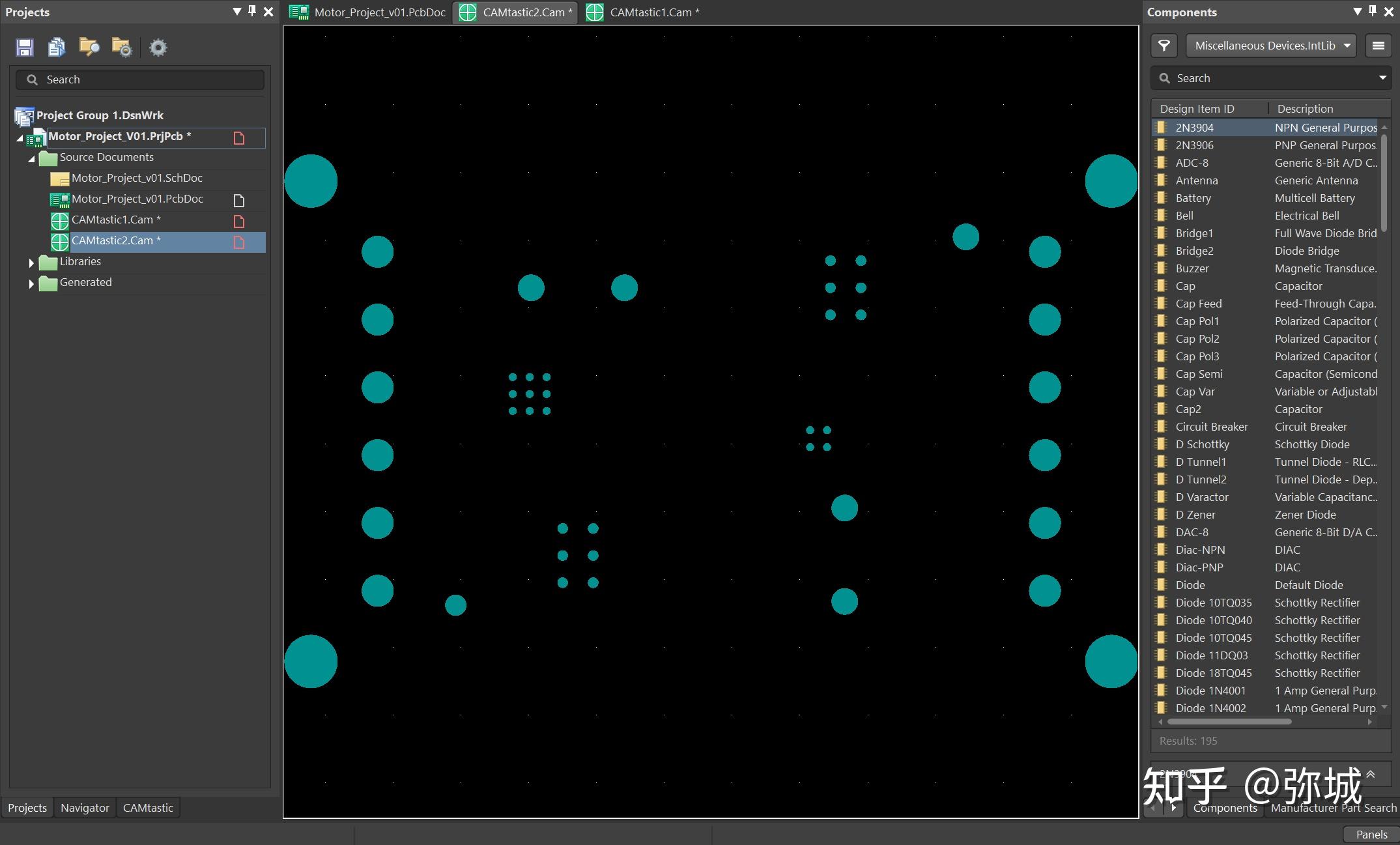Collapse the Source Documents folder
Screen dimensions: 1400x845
(x=31, y=158)
